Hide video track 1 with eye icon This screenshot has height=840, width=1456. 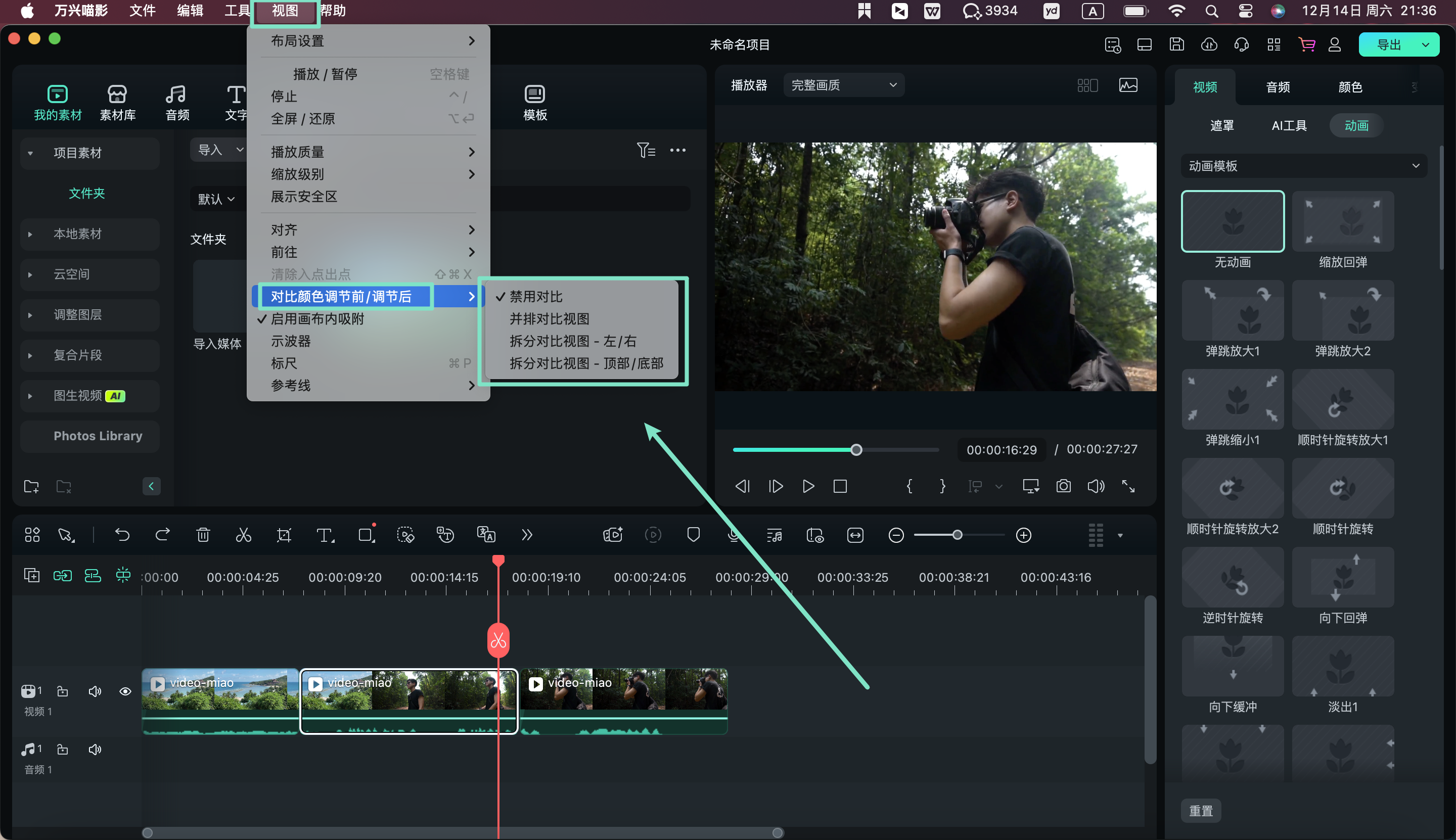(x=125, y=691)
